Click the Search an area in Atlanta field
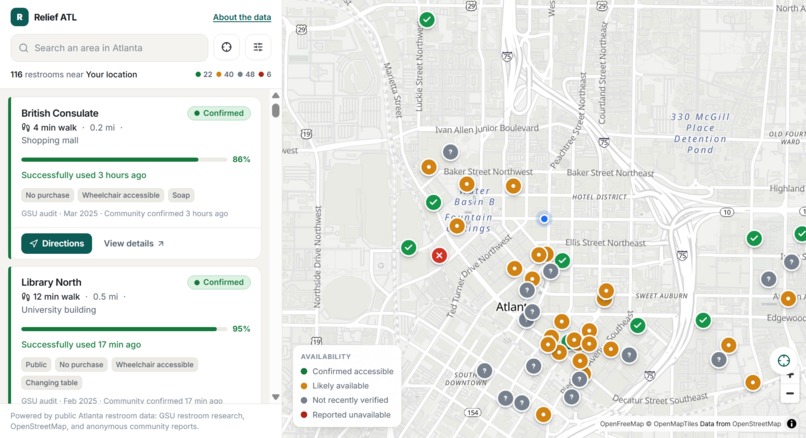The image size is (806, 438). (x=109, y=48)
